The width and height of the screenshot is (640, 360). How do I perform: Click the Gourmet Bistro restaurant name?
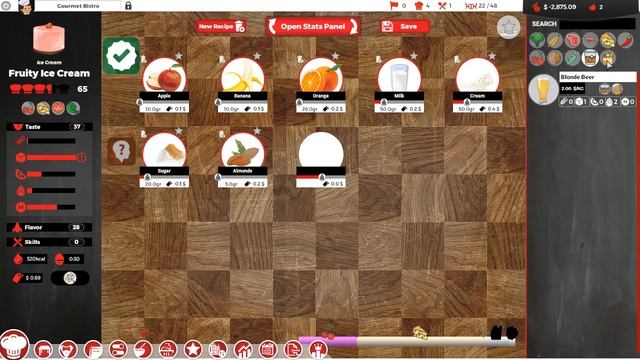pos(78,6)
